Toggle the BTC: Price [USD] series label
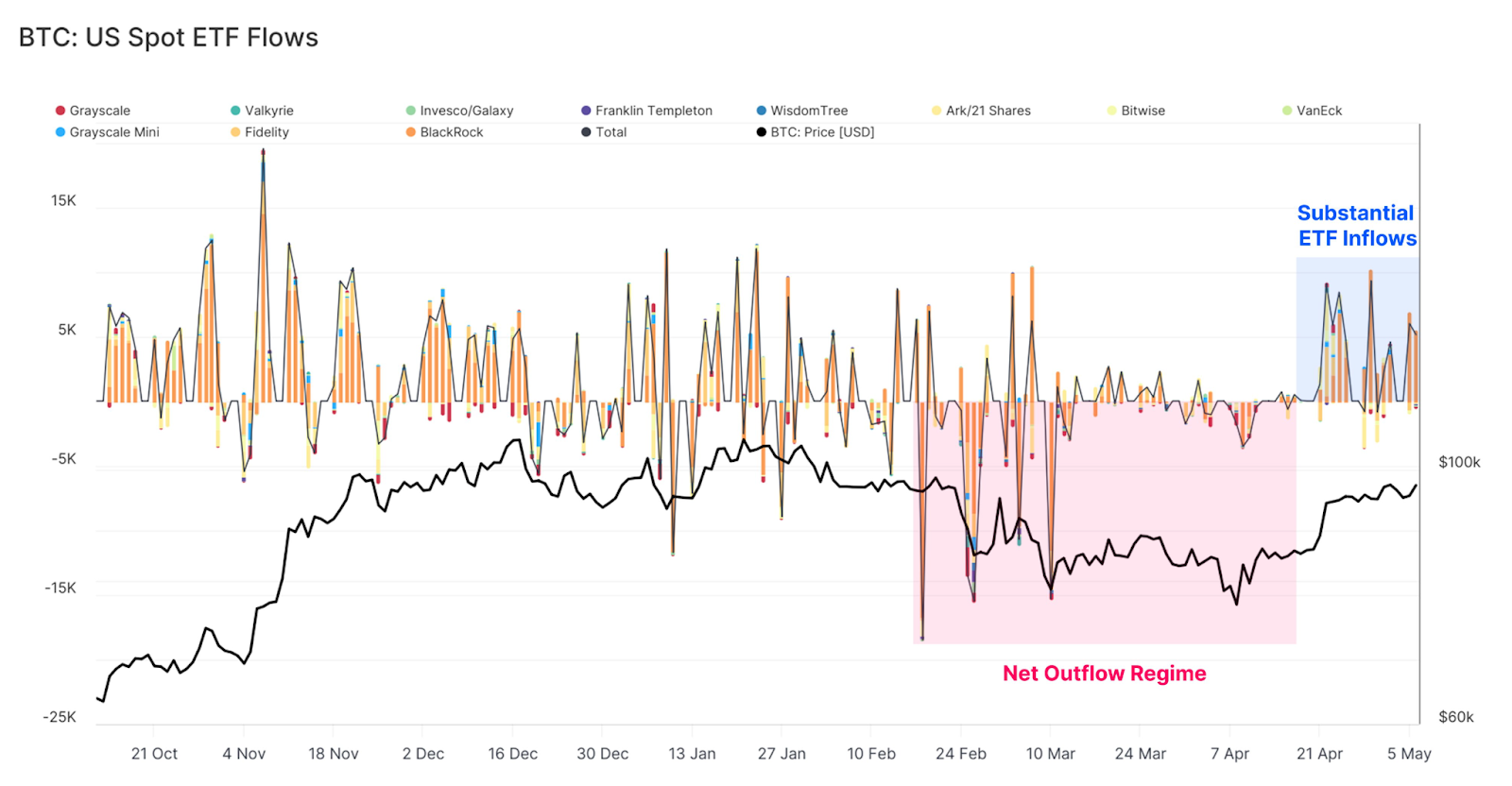Image resolution: width=1512 pixels, height=786 pixels. (822, 132)
